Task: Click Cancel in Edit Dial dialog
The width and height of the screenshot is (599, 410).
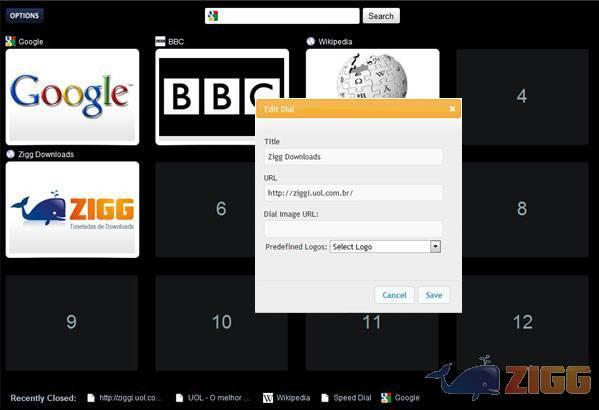Action: [394, 295]
